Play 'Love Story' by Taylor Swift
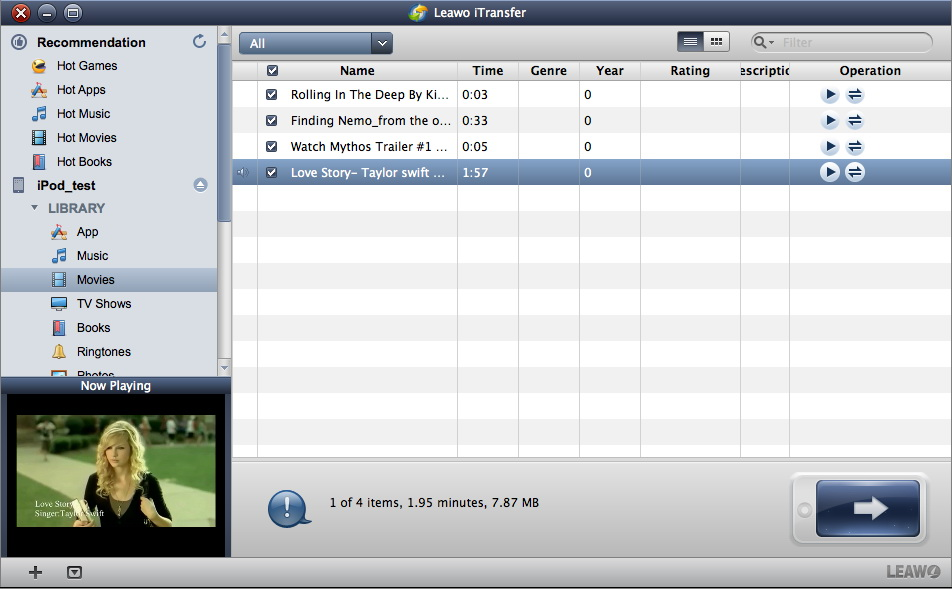 click(x=829, y=171)
